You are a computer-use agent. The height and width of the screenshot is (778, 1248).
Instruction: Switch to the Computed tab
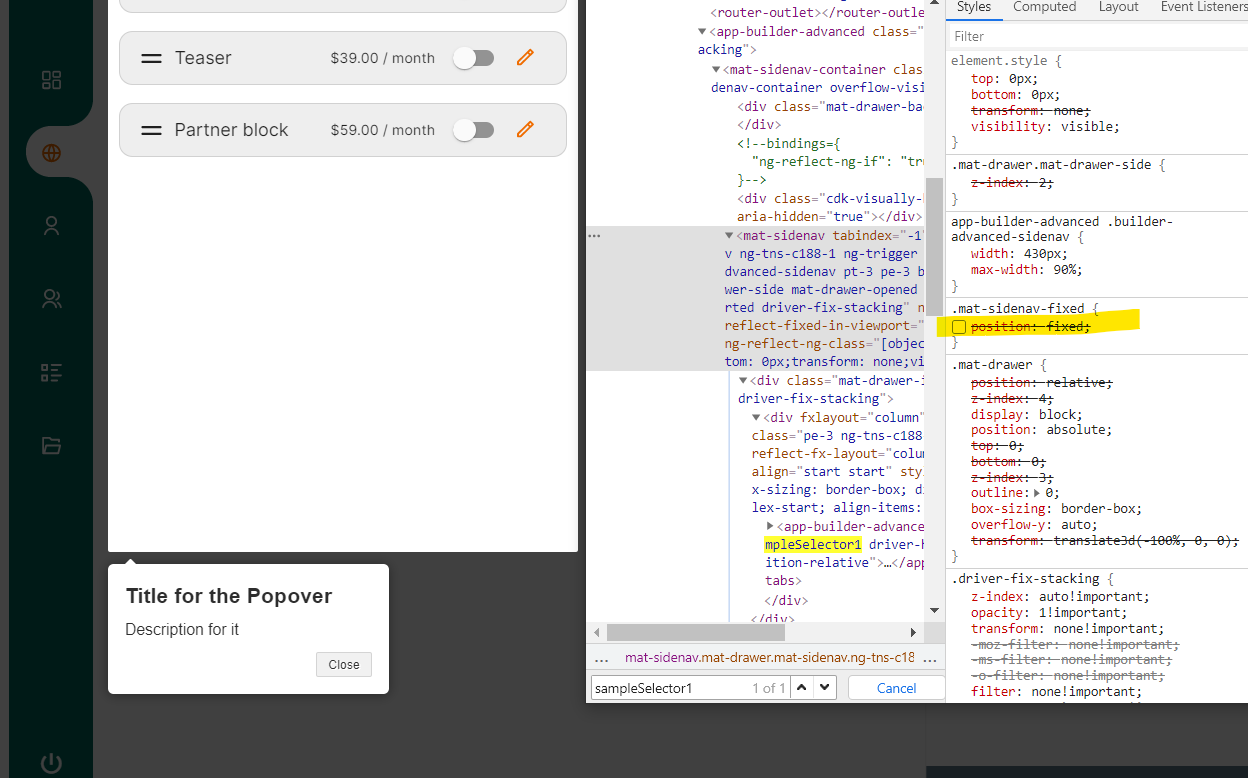[1044, 8]
